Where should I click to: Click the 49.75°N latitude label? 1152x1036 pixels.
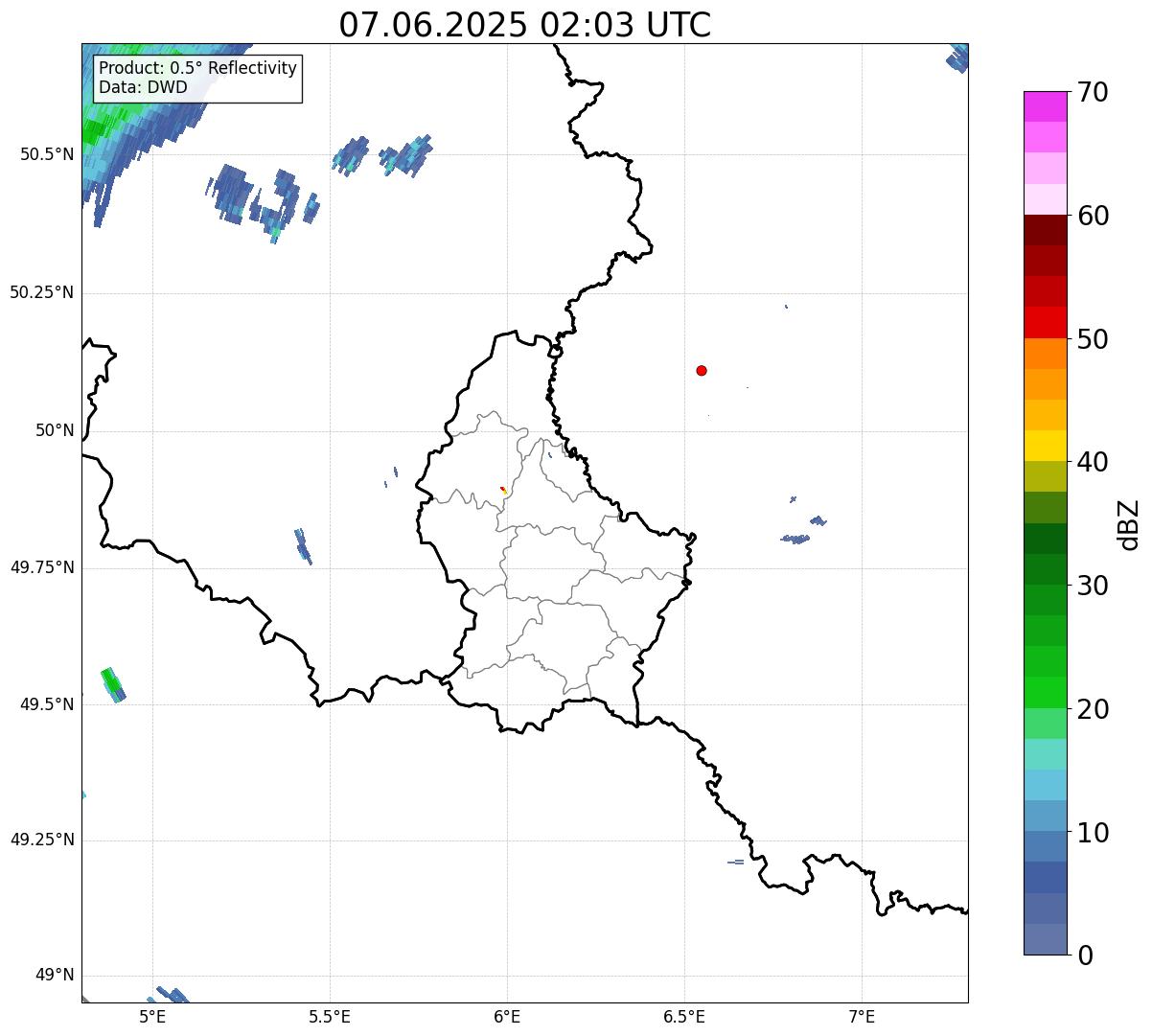(x=41, y=567)
